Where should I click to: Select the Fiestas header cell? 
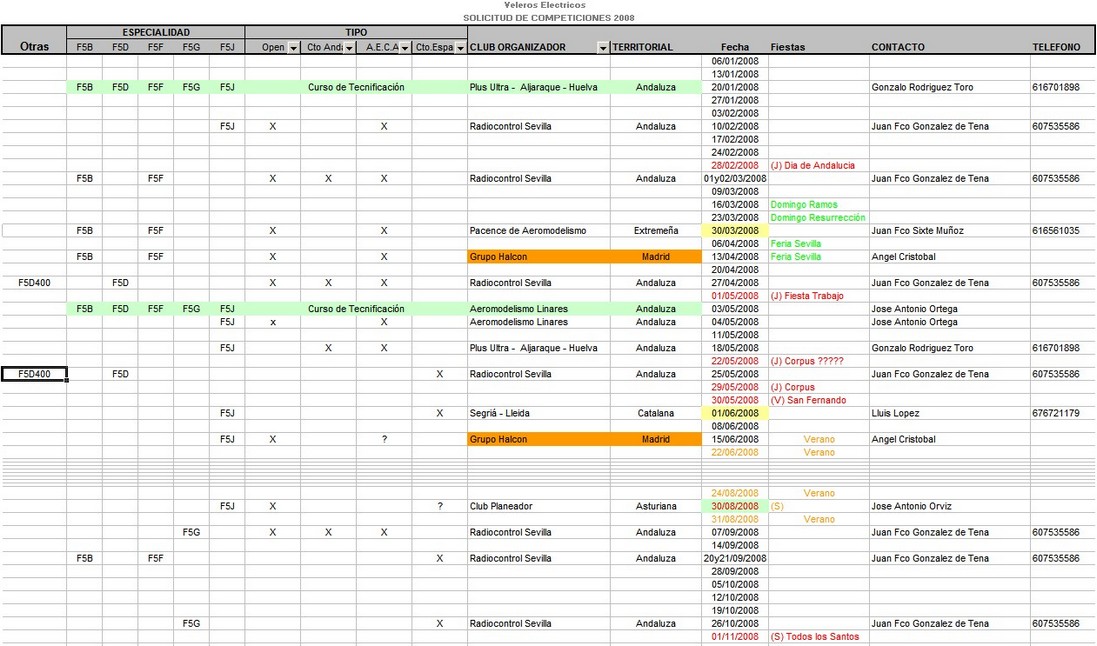pos(788,47)
